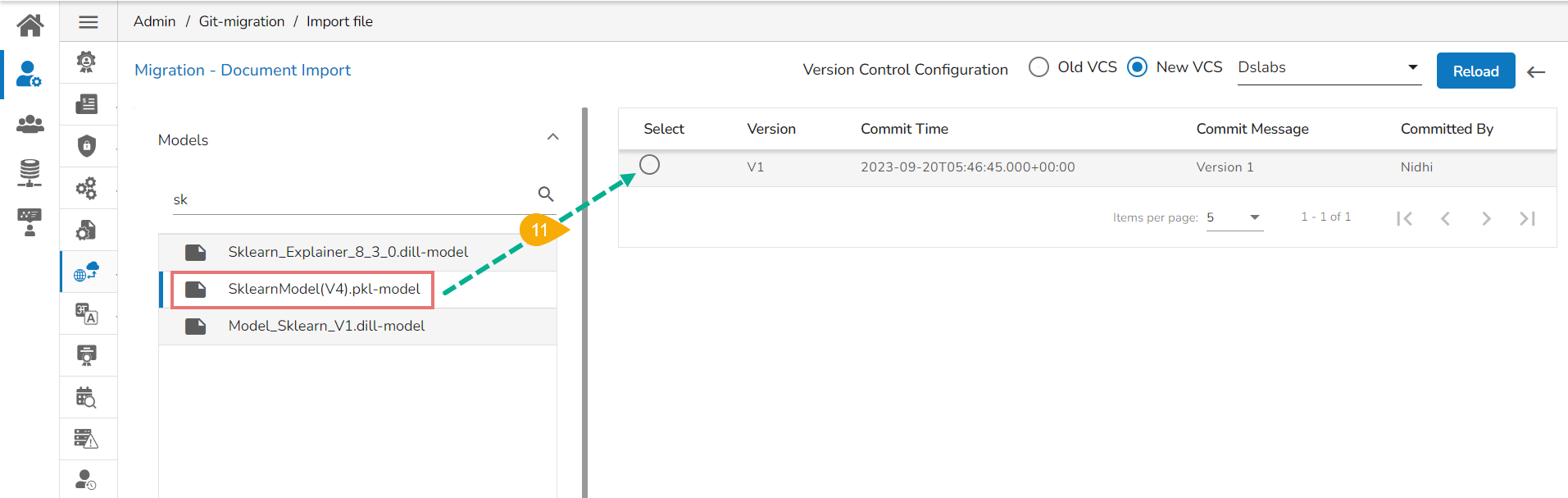The image size is (1568, 498).
Task: Click the models search input field
Action: coord(352,199)
